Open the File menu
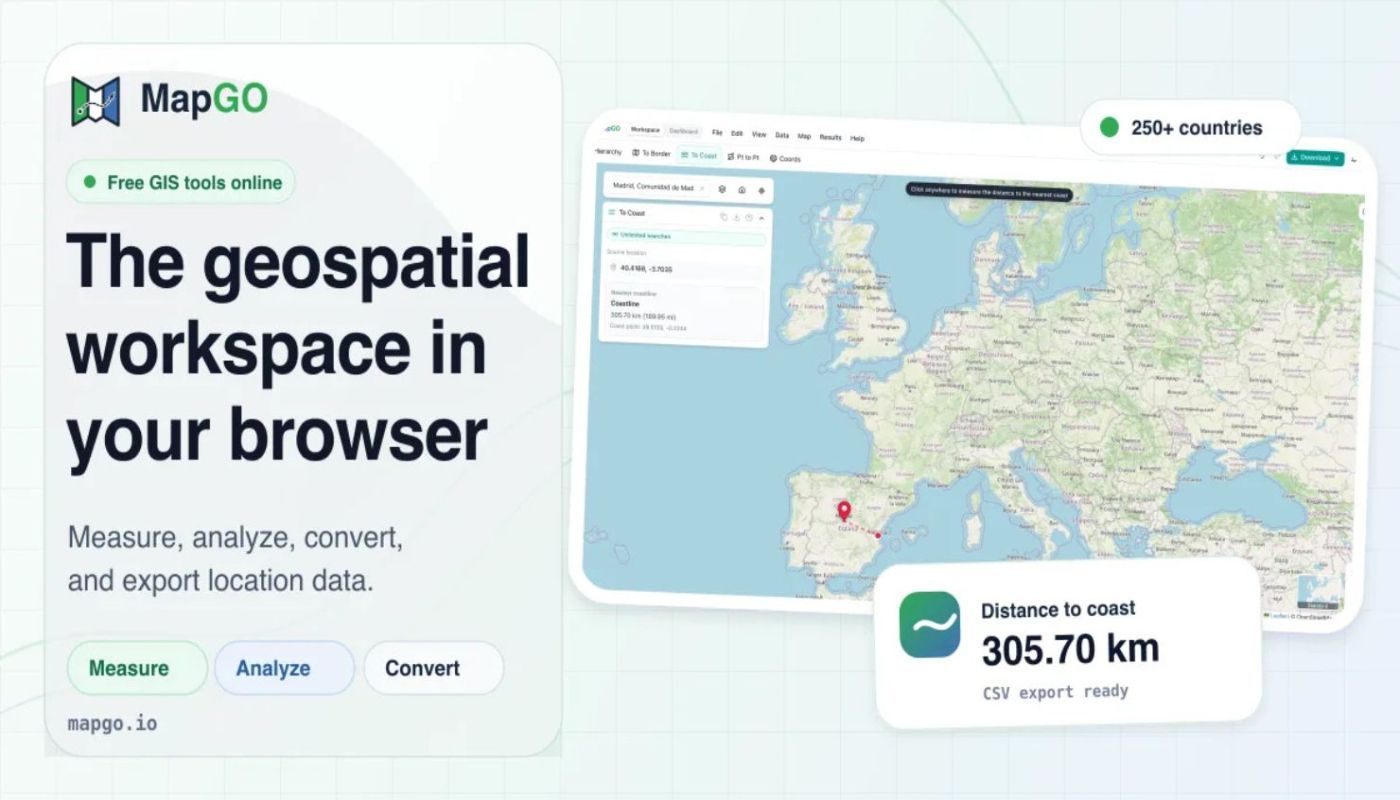Screen dimensions: 1400x800 coord(717,132)
